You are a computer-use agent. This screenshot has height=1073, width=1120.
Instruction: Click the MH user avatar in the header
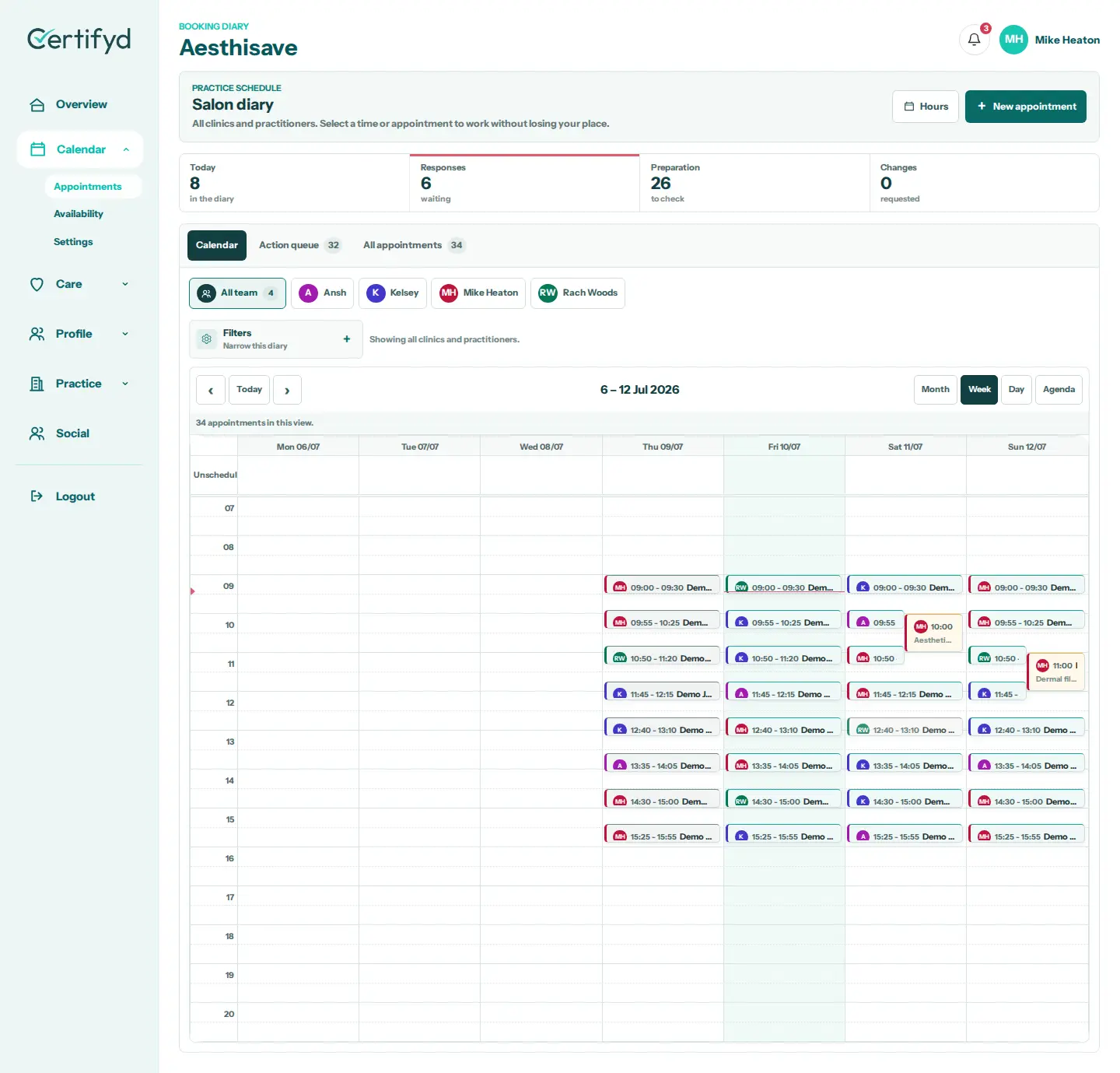click(x=1013, y=40)
